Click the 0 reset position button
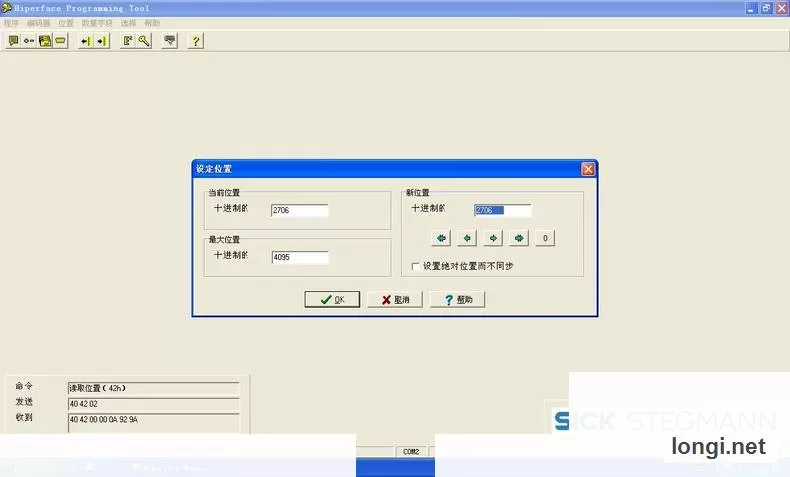The image size is (790, 477). coord(545,238)
